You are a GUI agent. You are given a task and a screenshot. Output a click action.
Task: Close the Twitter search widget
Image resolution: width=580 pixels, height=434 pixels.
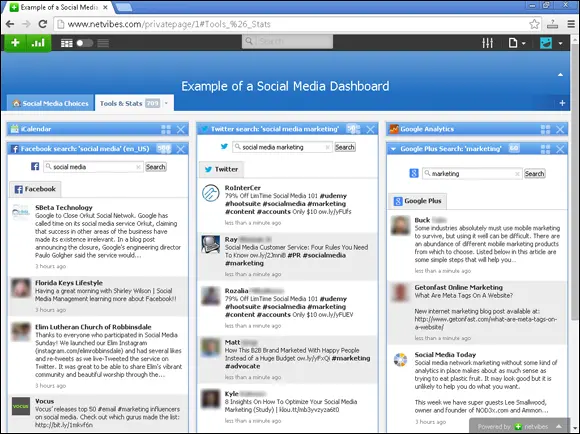pos(370,129)
